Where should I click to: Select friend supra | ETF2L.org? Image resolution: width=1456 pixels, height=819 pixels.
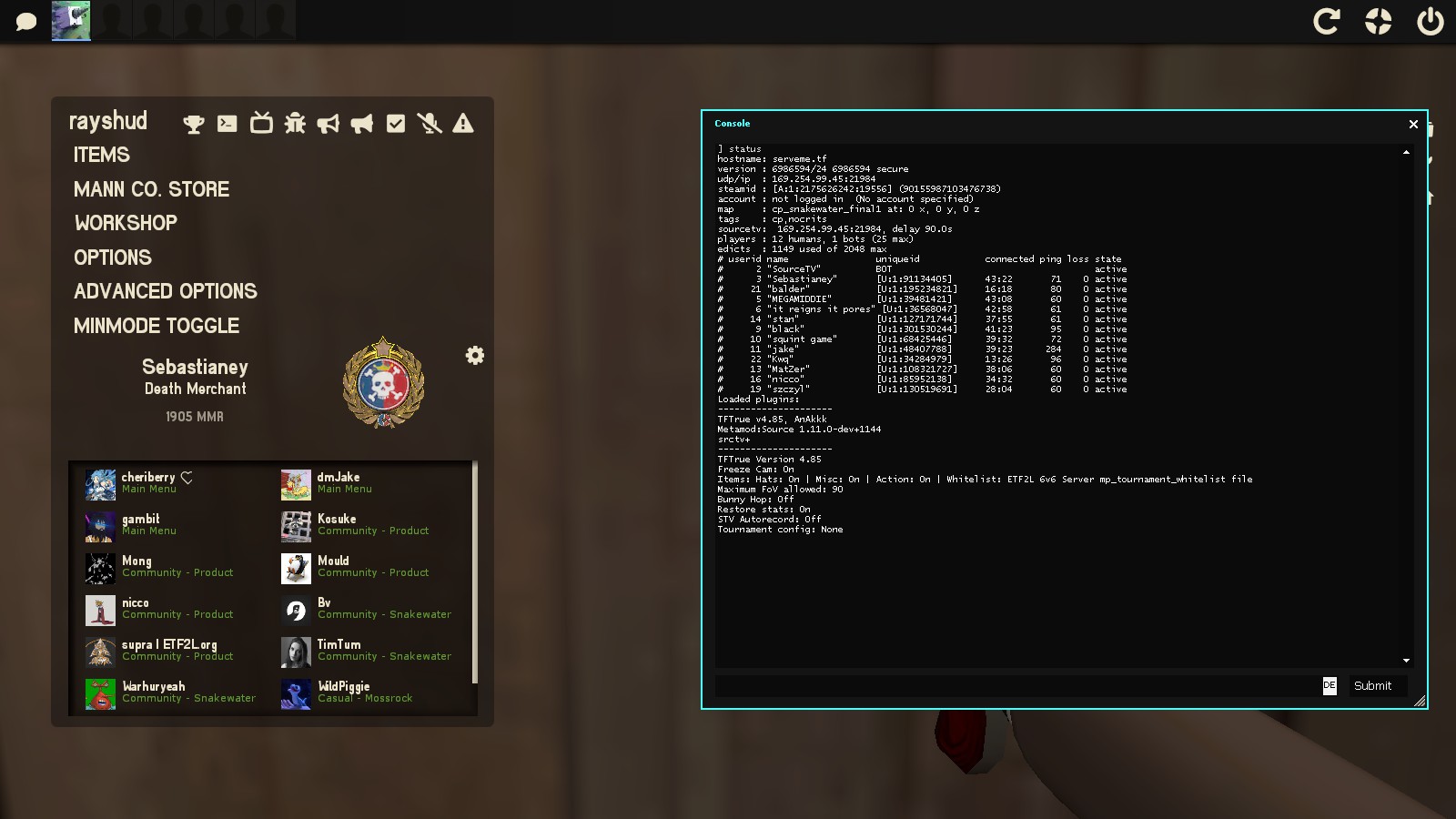coord(177,652)
